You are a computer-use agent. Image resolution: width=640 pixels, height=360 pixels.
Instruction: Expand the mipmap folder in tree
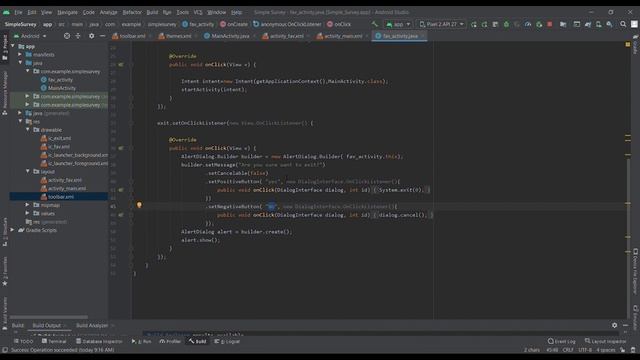click(28, 205)
